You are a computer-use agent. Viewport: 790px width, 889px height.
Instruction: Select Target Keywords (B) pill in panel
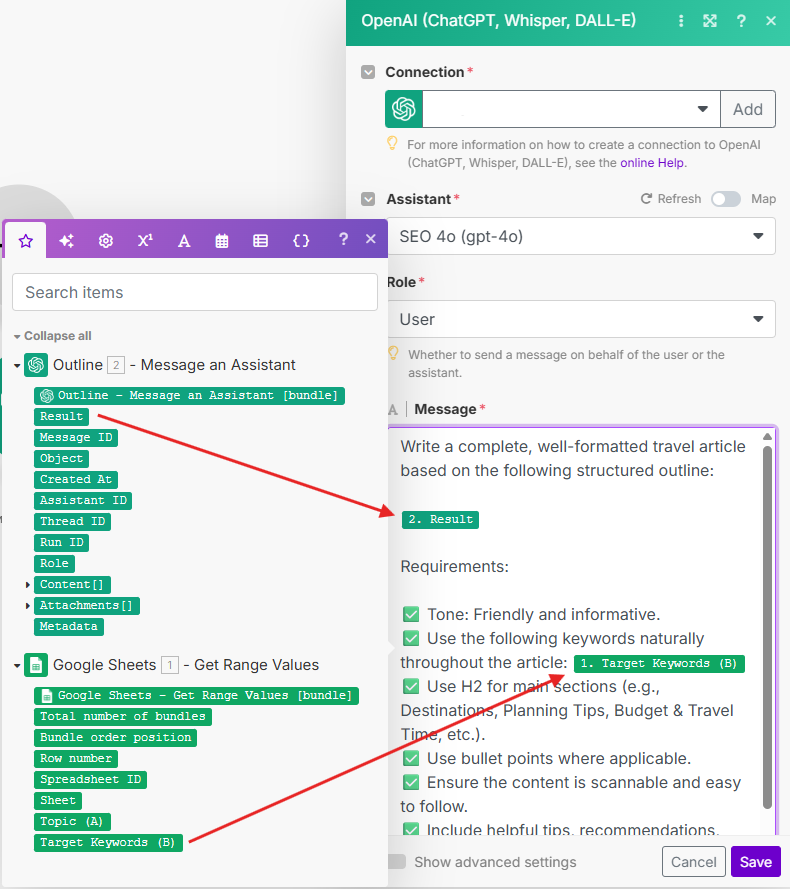point(108,842)
